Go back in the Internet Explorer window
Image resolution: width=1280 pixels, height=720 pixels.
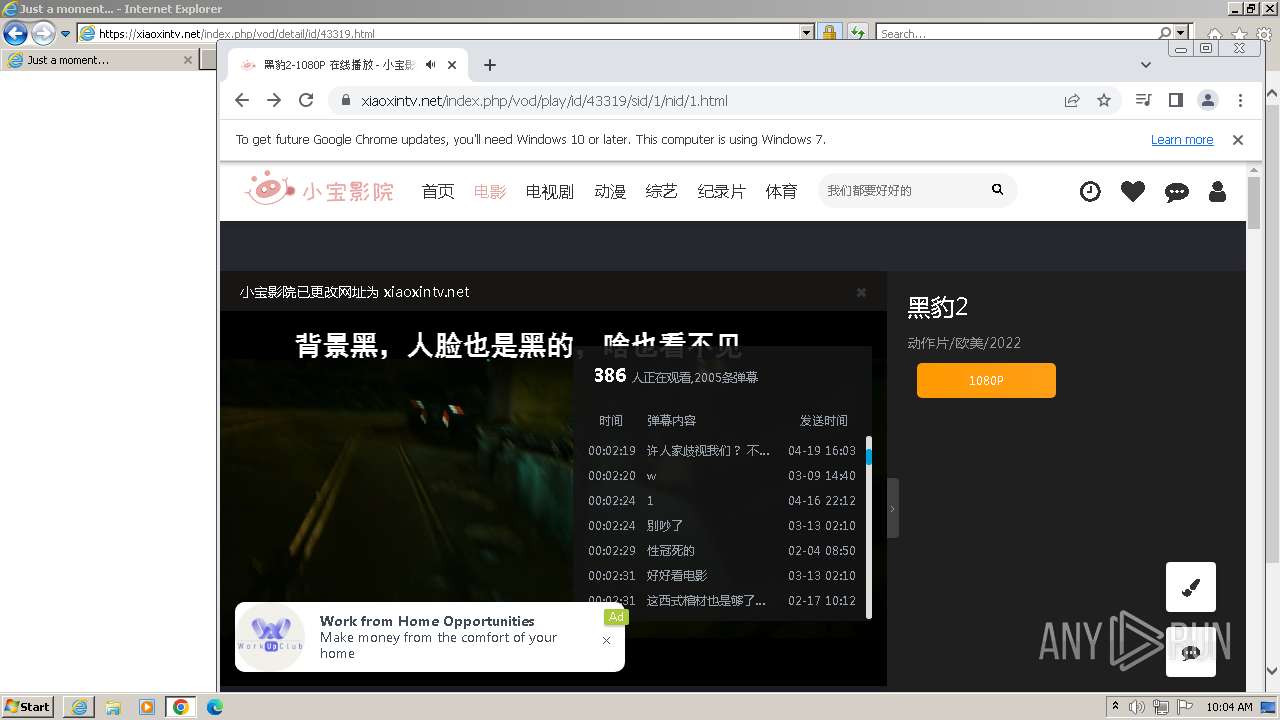[15, 33]
